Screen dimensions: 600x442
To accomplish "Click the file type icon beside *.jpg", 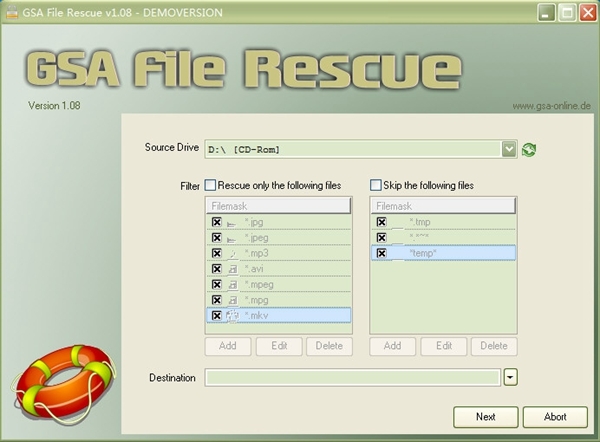I will click(x=232, y=223).
